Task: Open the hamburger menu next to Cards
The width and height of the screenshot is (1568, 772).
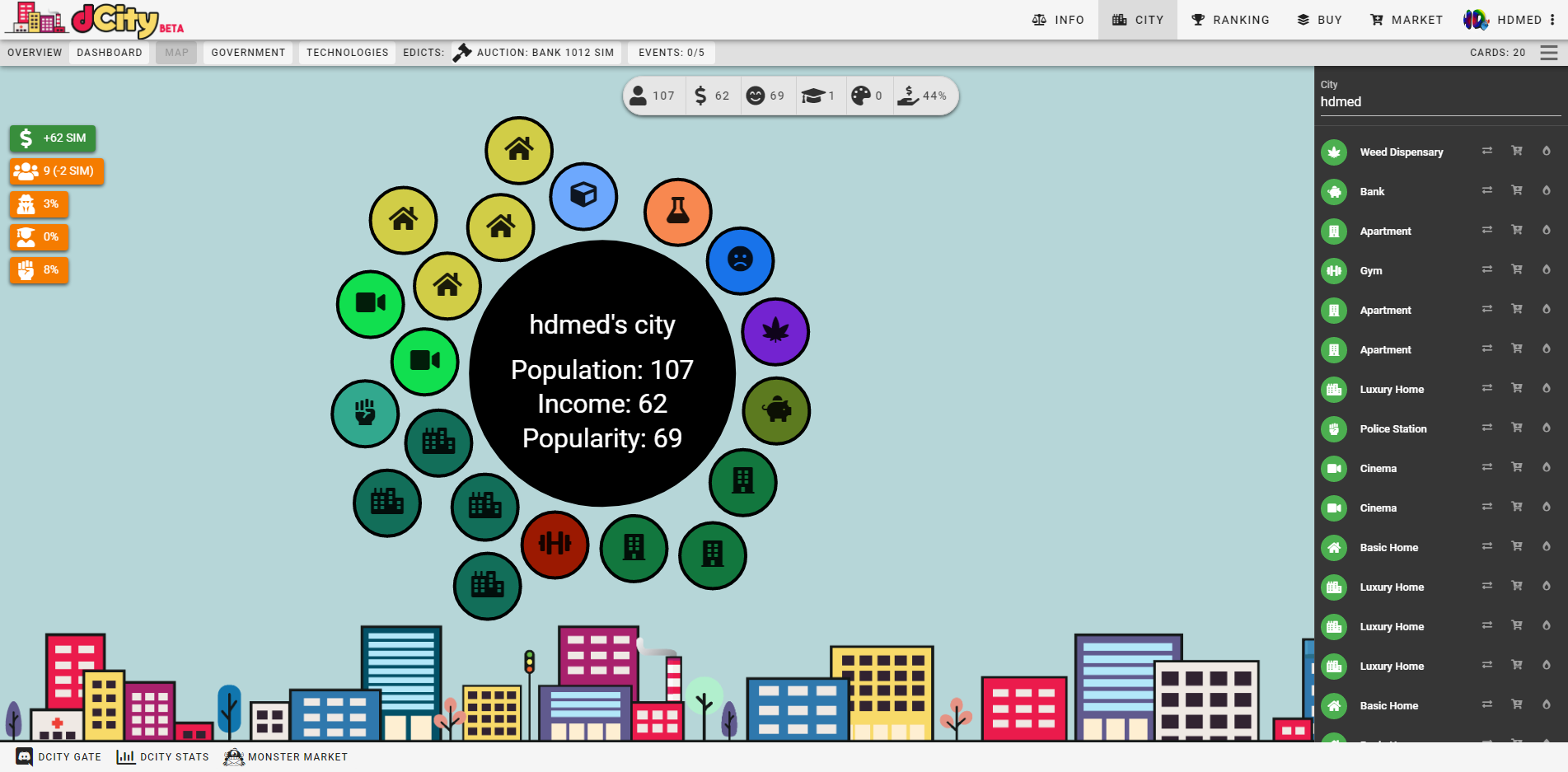Action: 1549,53
